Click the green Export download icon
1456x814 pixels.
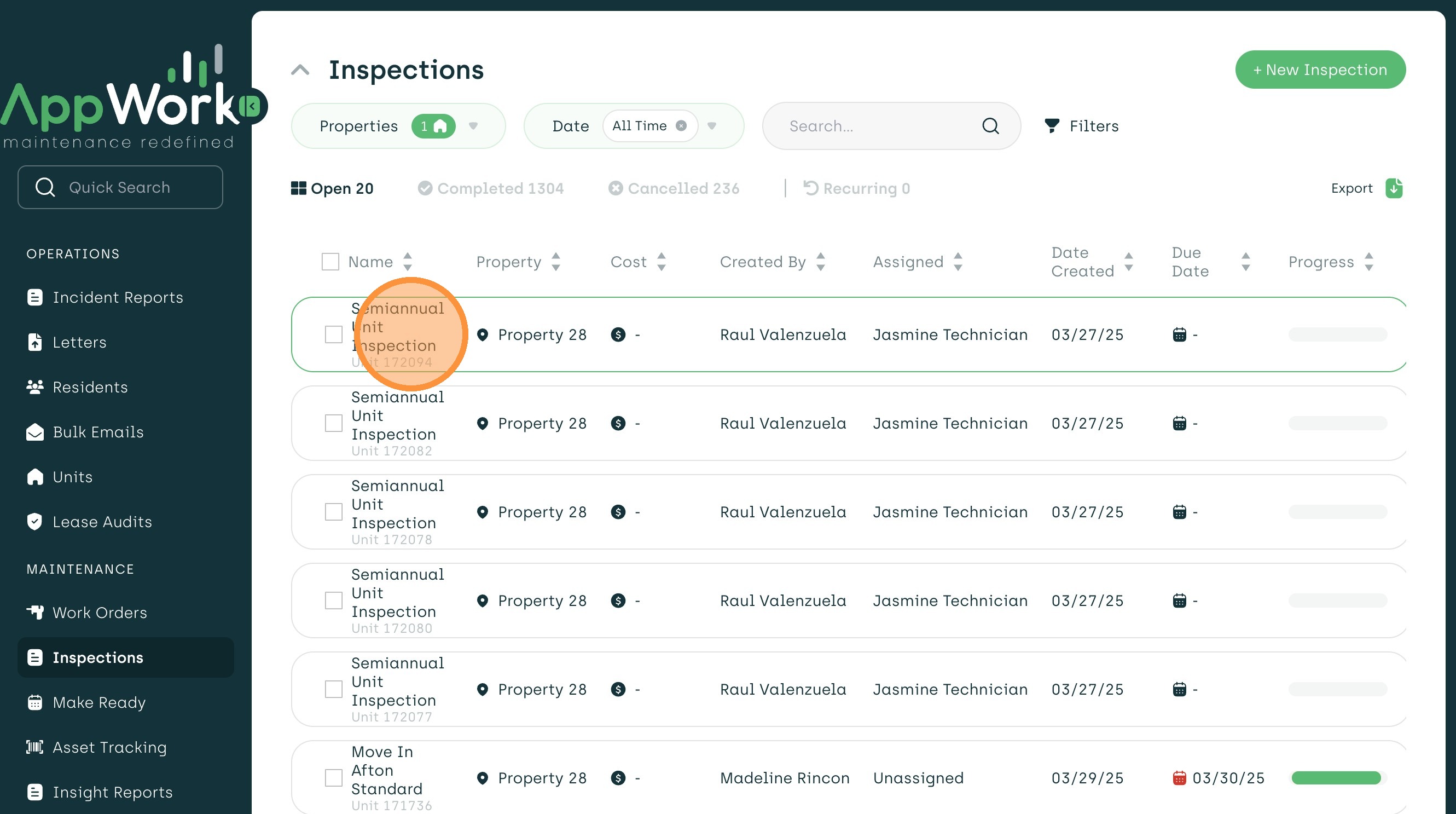pyautogui.click(x=1394, y=188)
